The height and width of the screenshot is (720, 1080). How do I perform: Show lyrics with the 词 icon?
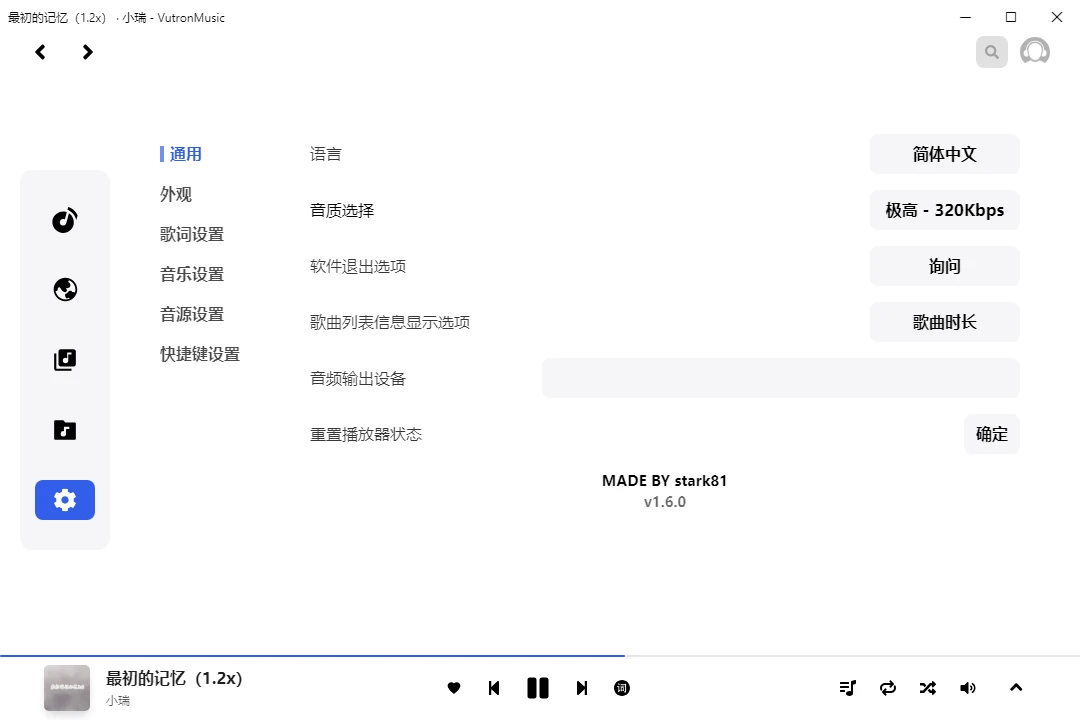coord(622,688)
